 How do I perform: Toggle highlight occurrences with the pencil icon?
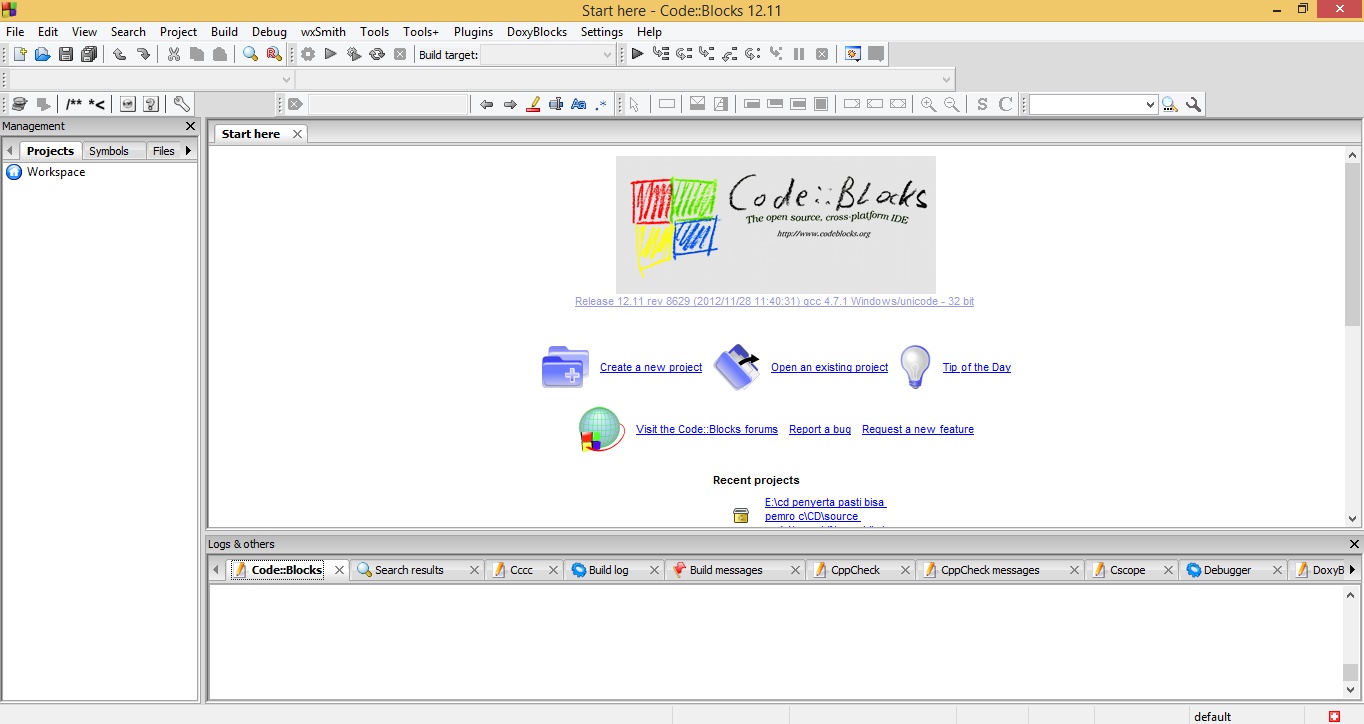[533, 104]
